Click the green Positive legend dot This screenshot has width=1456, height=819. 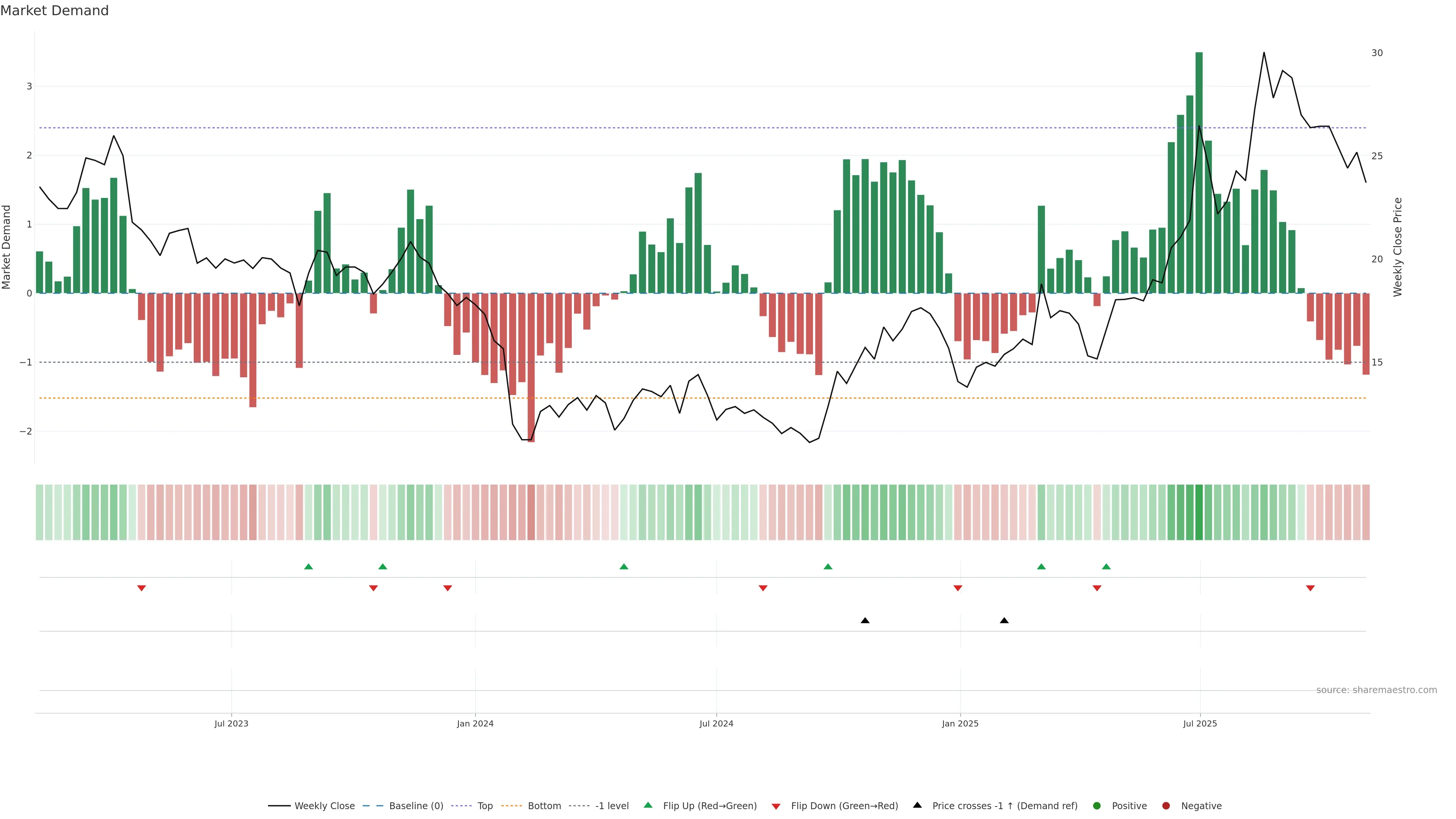tap(1097, 806)
